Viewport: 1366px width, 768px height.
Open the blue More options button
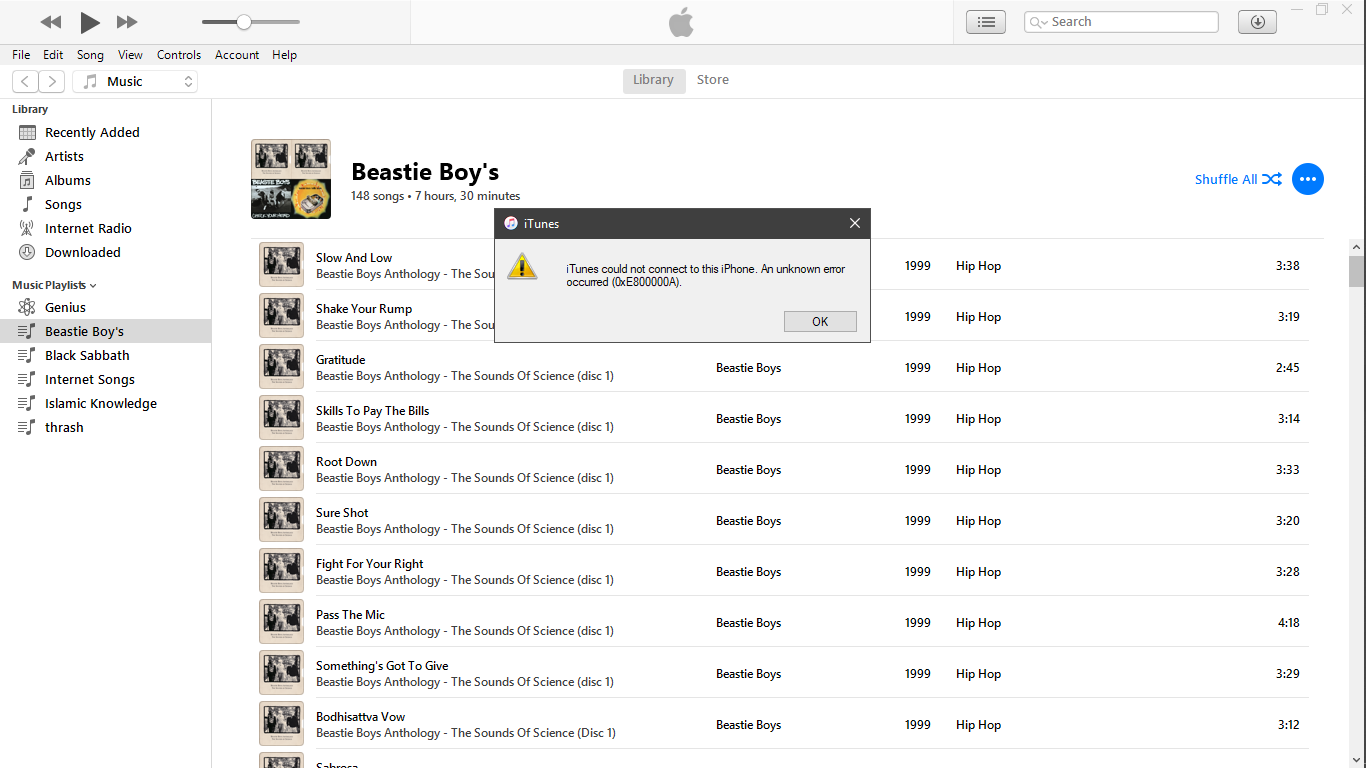click(1308, 179)
